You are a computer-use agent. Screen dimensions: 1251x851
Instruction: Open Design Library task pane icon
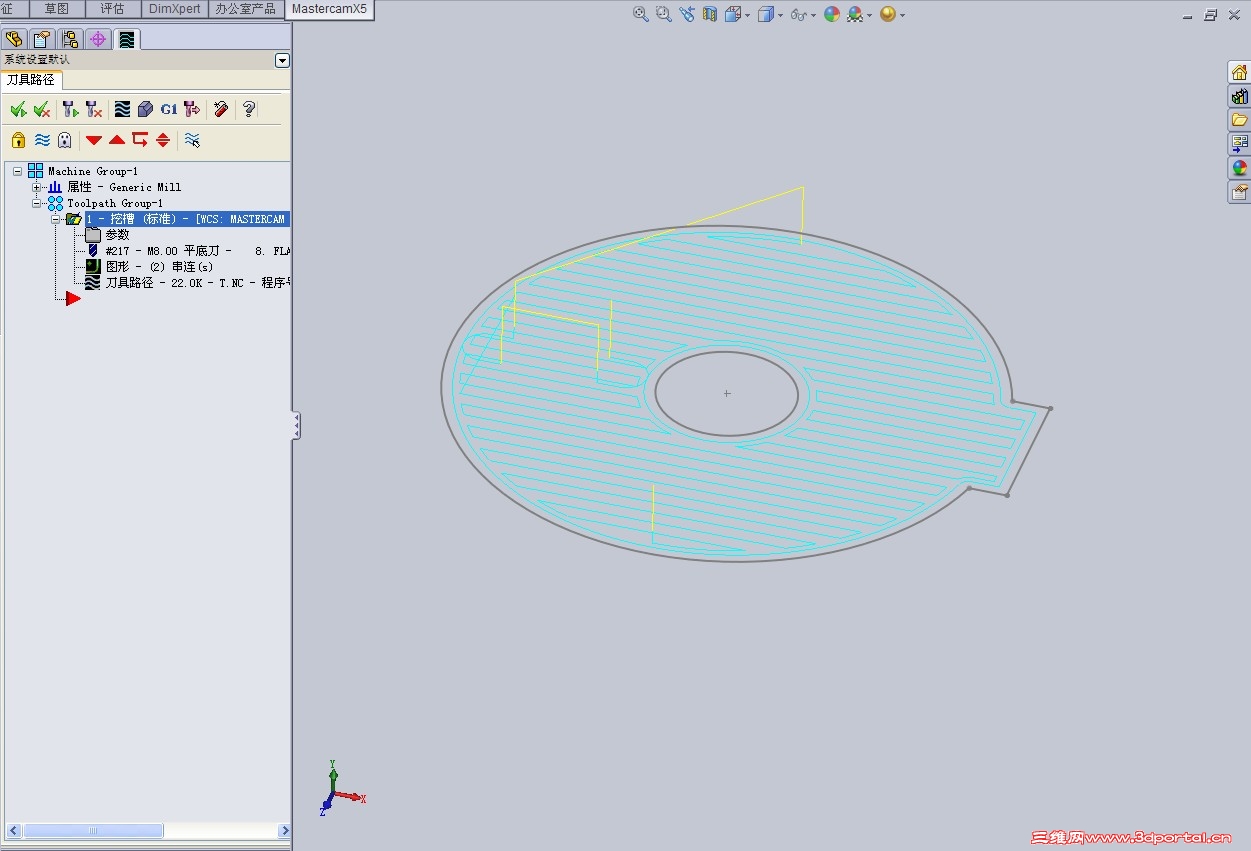click(1239, 96)
